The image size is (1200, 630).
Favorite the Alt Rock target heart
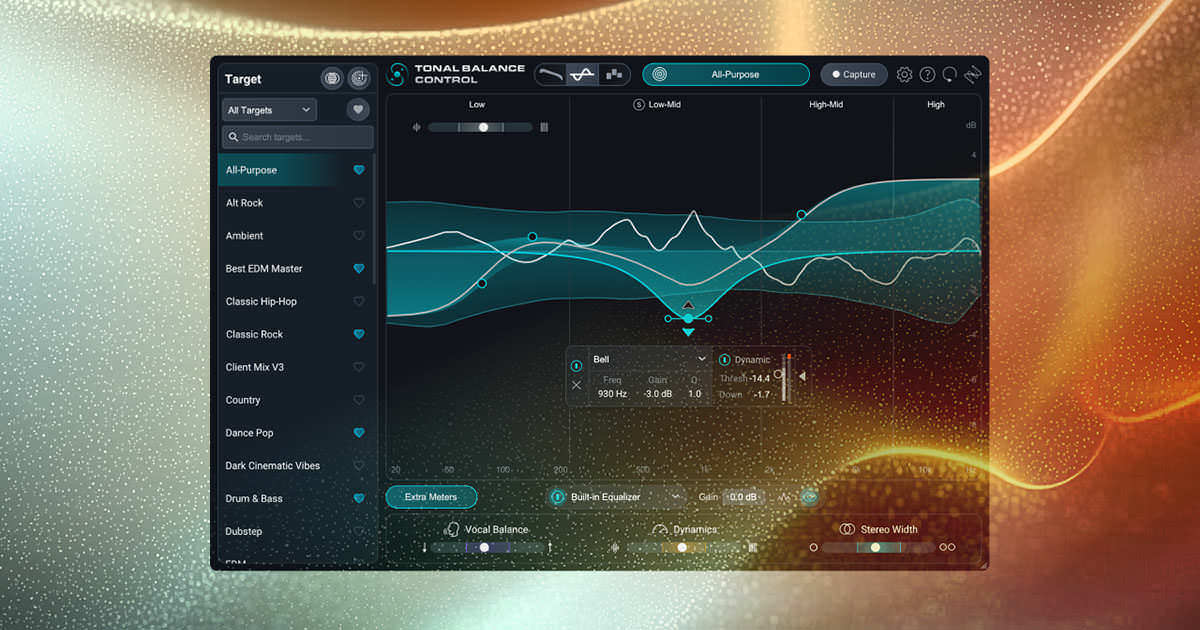click(359, 203)
